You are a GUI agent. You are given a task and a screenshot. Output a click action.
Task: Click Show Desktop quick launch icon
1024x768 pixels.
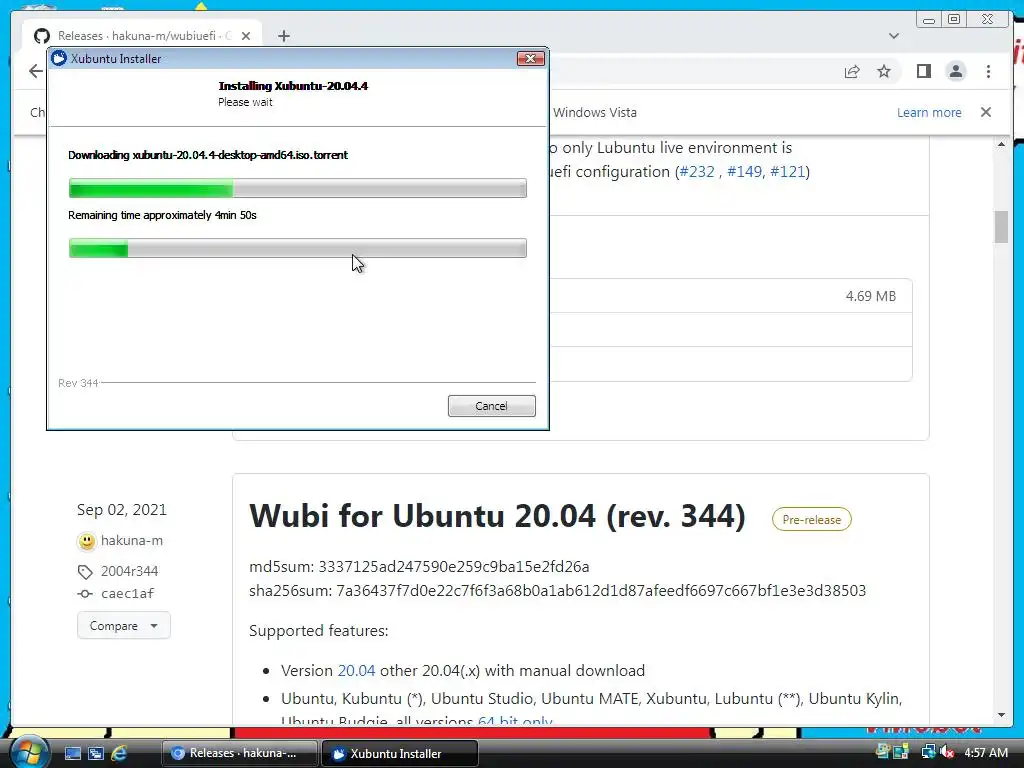72,754
